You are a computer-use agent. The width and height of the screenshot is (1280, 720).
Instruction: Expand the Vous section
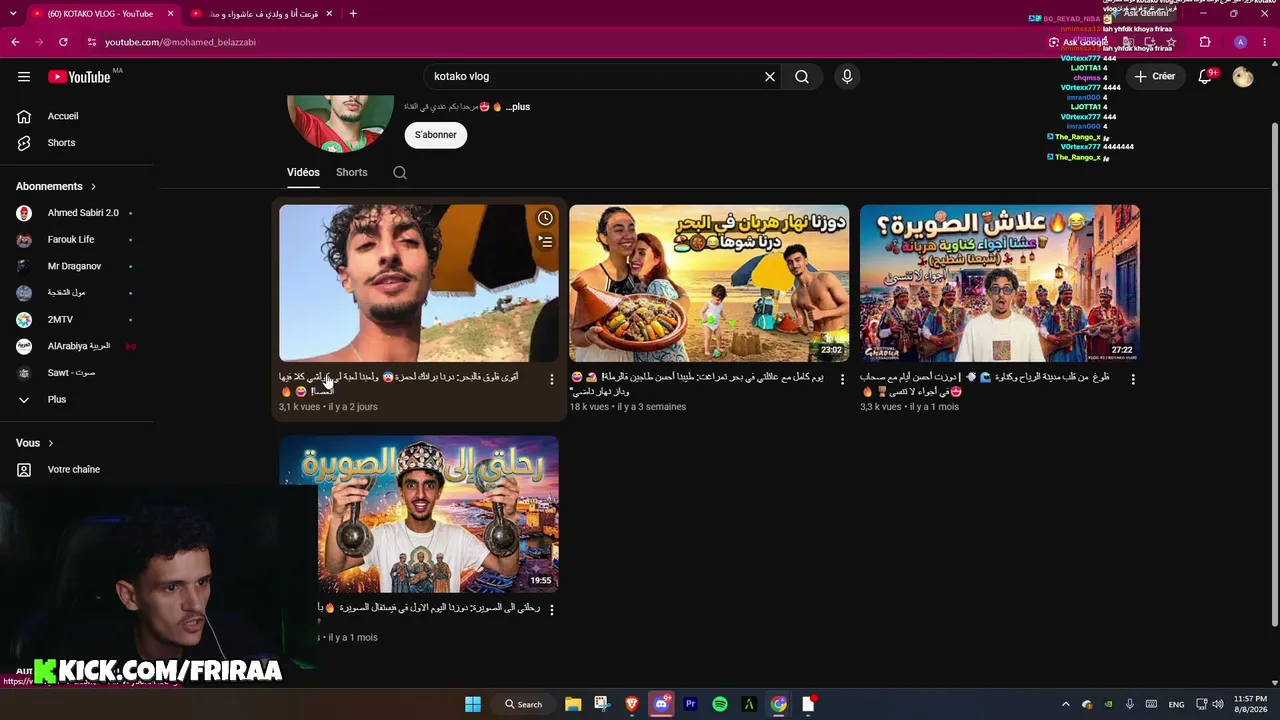click(35, 443)
